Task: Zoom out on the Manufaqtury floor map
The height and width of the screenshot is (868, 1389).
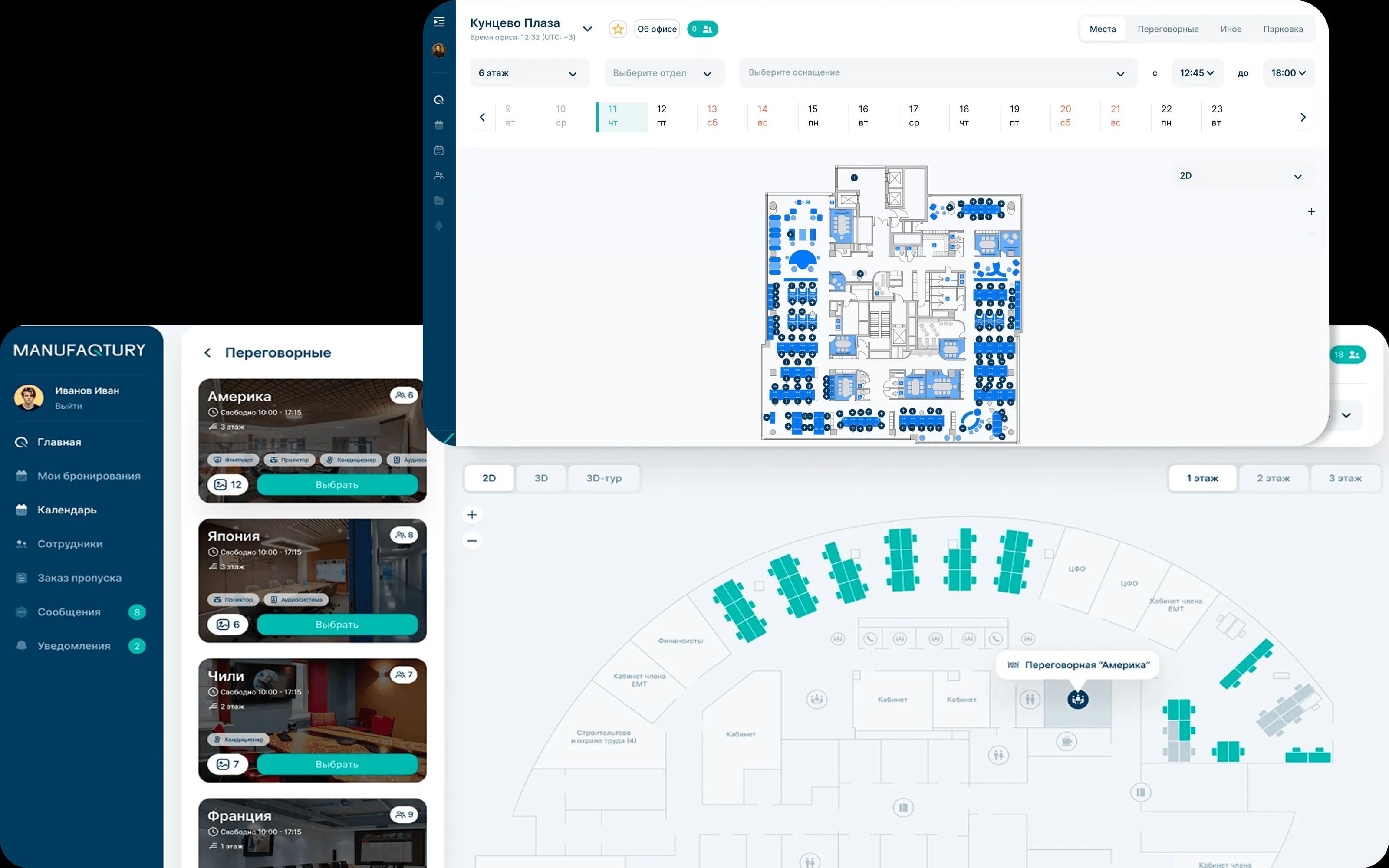Action: pos(472,541)
